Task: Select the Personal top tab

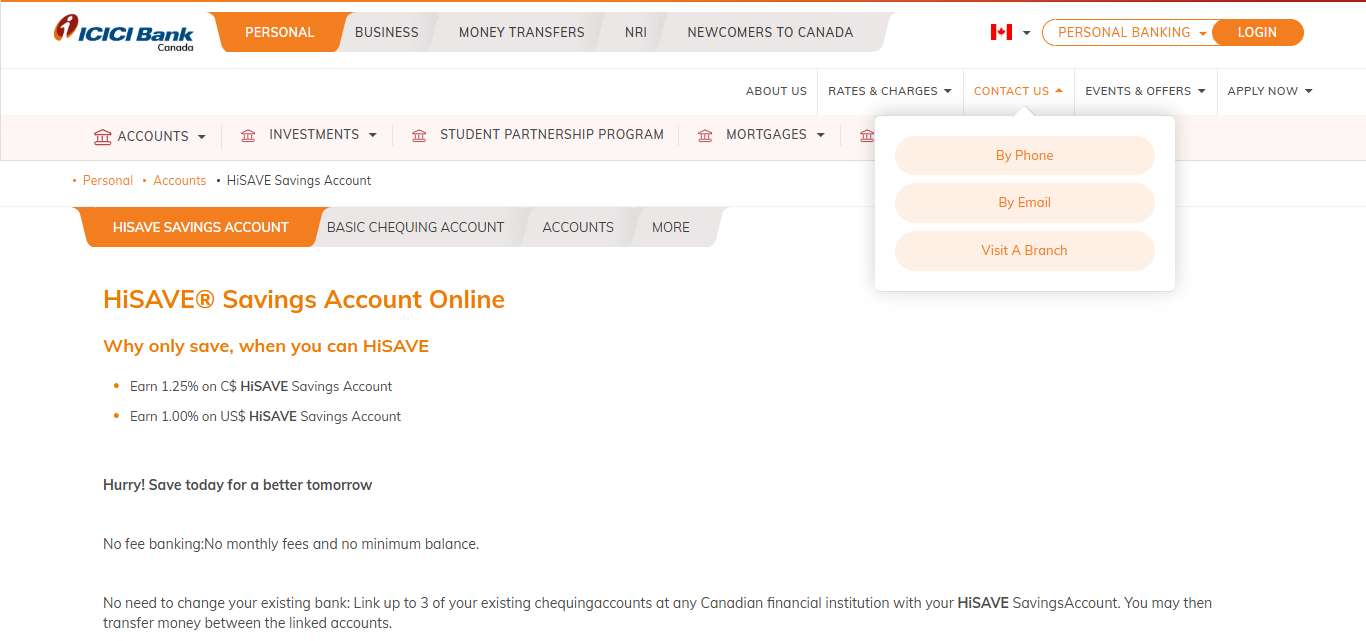Action: [x=279, y=32]
